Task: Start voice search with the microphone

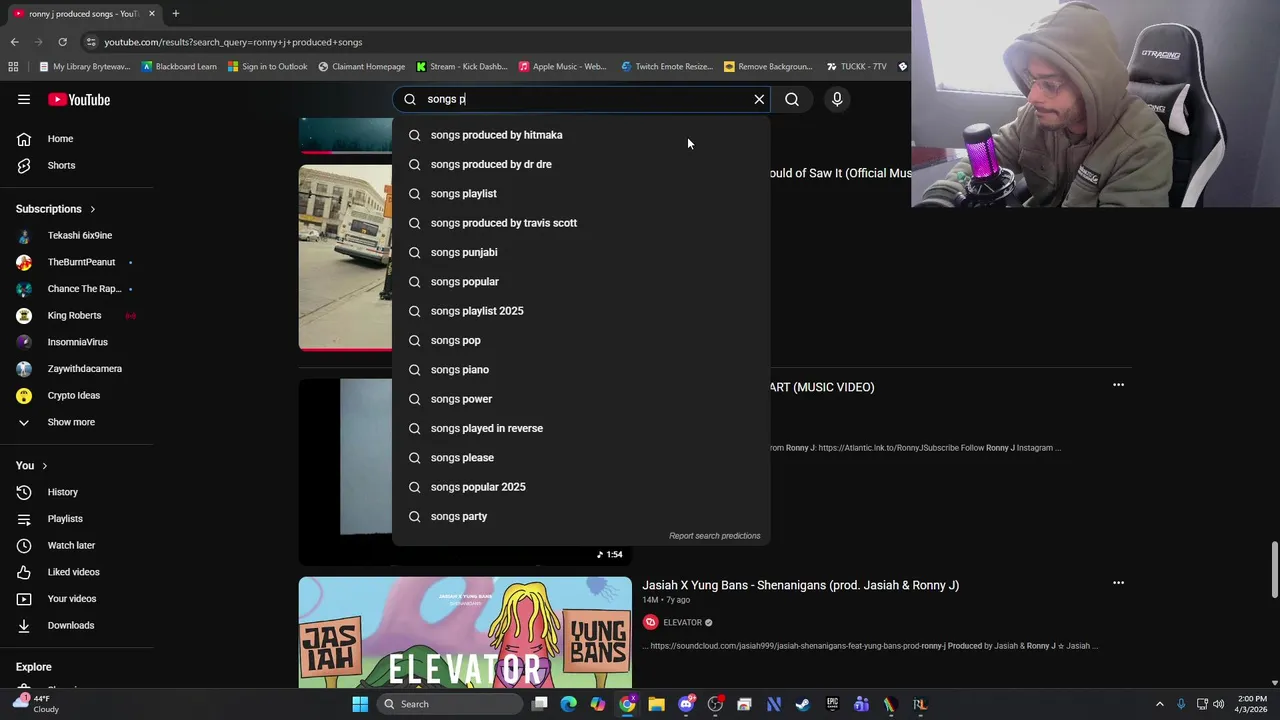Action: 837,99
